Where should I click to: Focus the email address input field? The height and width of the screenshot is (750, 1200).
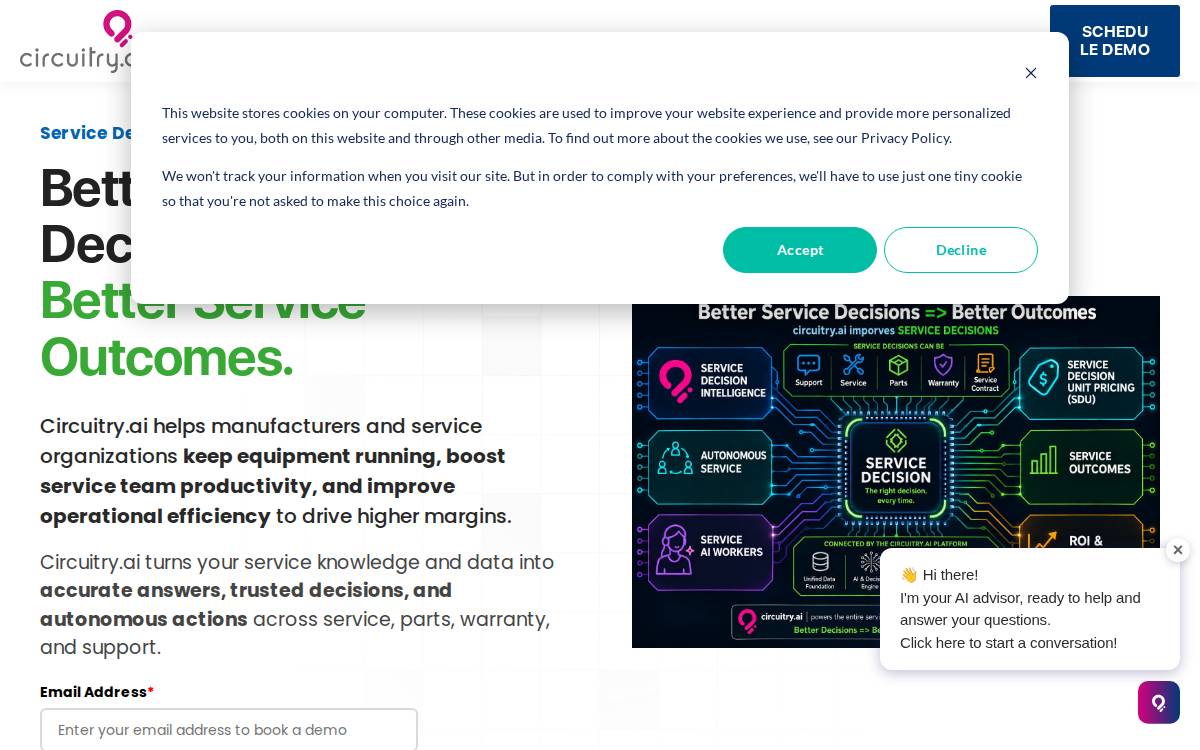[x=229, y=729]
